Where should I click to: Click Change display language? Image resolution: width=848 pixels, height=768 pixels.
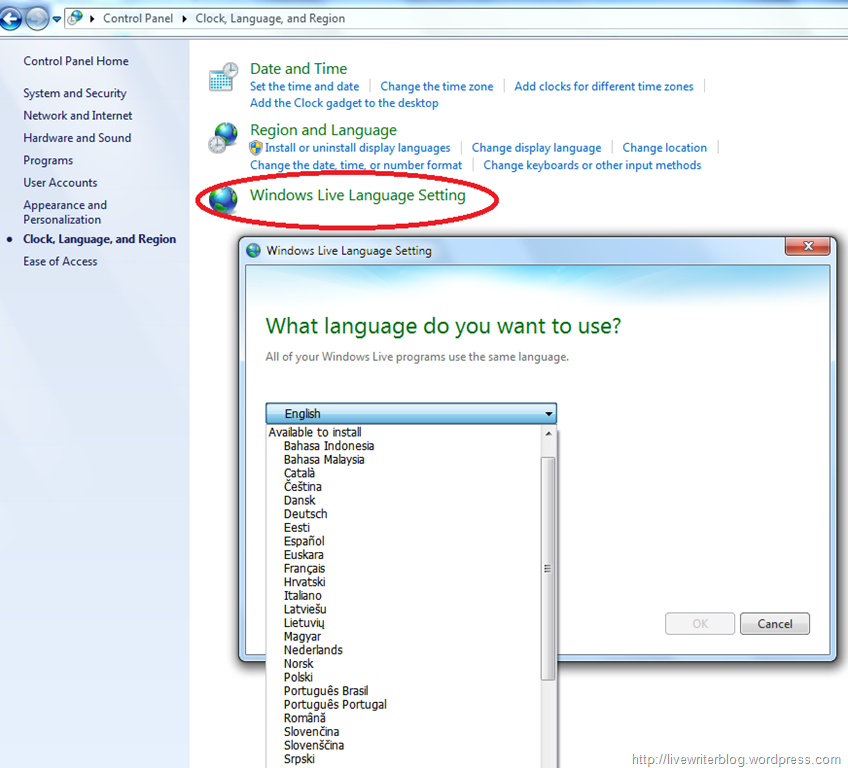click(x=536, y=148)
